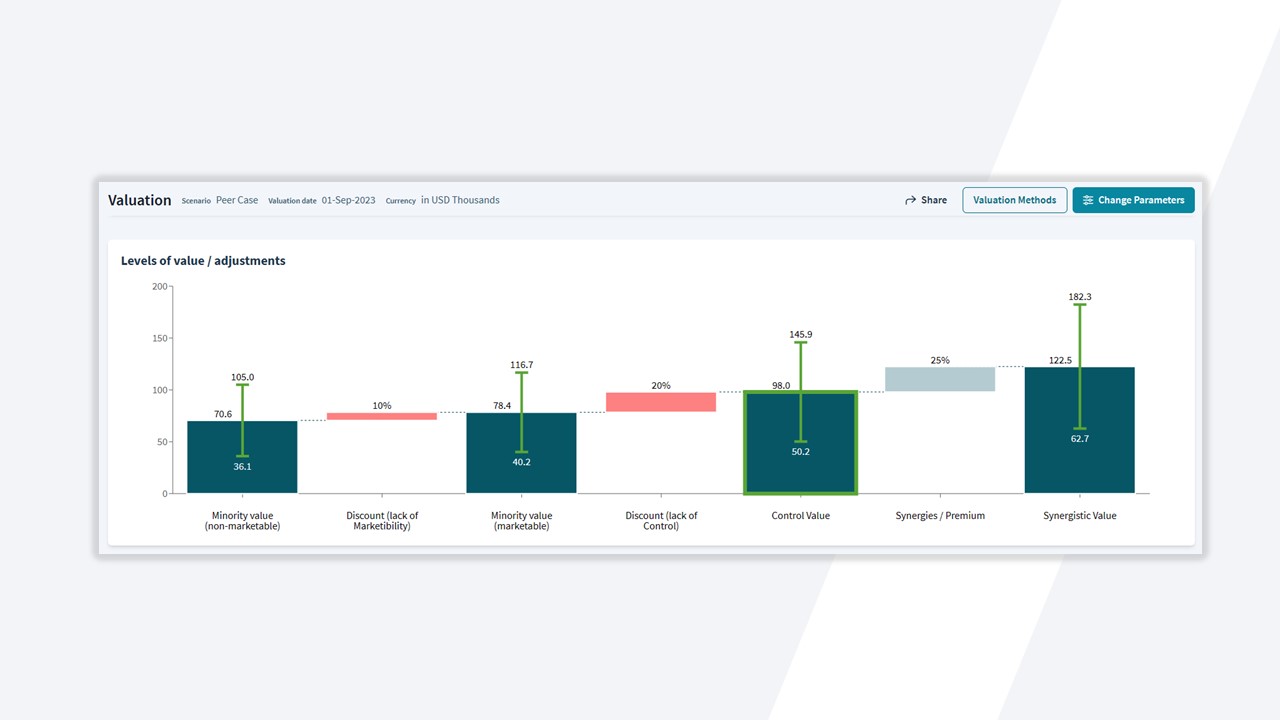Select the Peer Case scenario value
The image size is (1280, 720).
coord(237,200)
